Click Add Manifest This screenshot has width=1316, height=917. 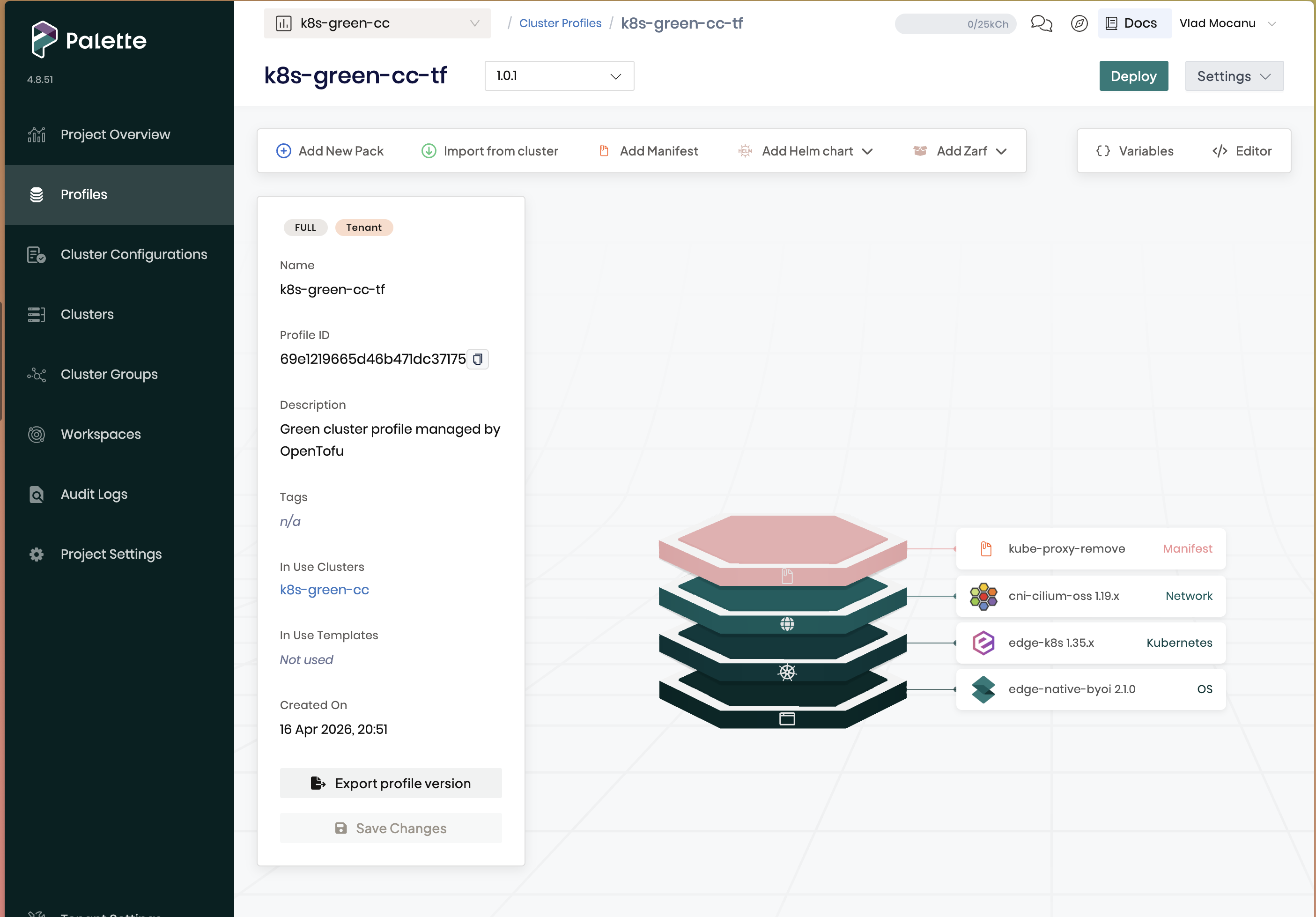click(648, 151)
